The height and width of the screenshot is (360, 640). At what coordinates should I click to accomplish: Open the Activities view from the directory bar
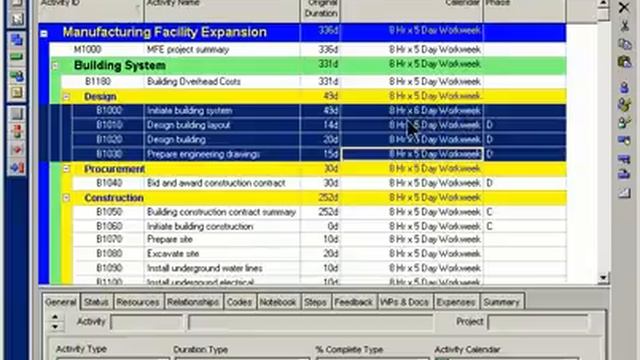click(17, 58)
